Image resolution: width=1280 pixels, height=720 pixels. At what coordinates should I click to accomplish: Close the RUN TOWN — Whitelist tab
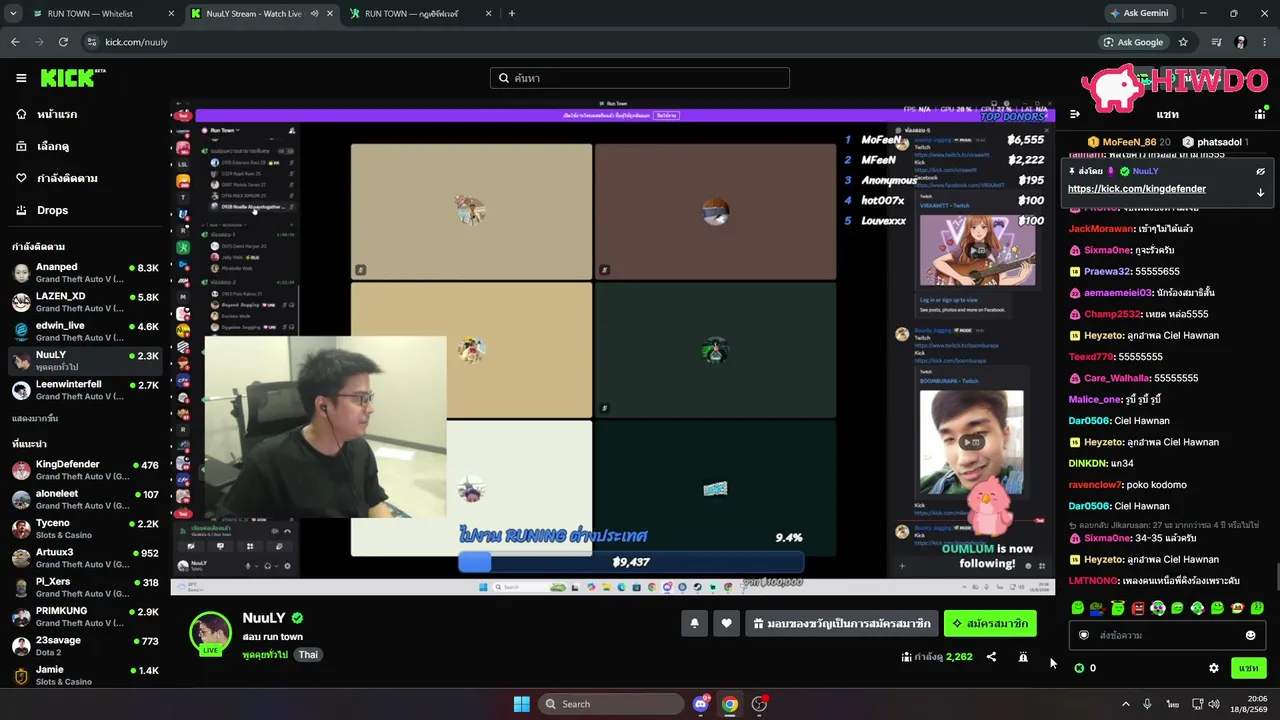point(171,14)
